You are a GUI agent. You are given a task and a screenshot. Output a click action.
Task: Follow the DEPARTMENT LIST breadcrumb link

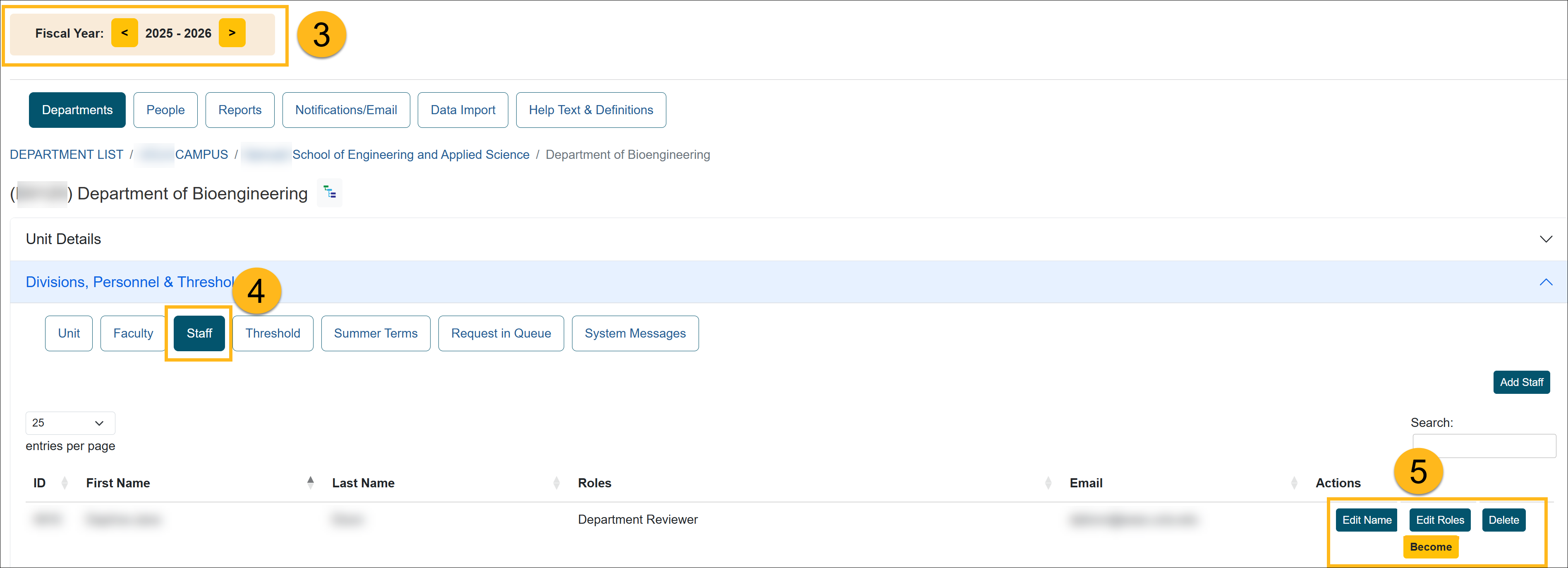point(66,155)
